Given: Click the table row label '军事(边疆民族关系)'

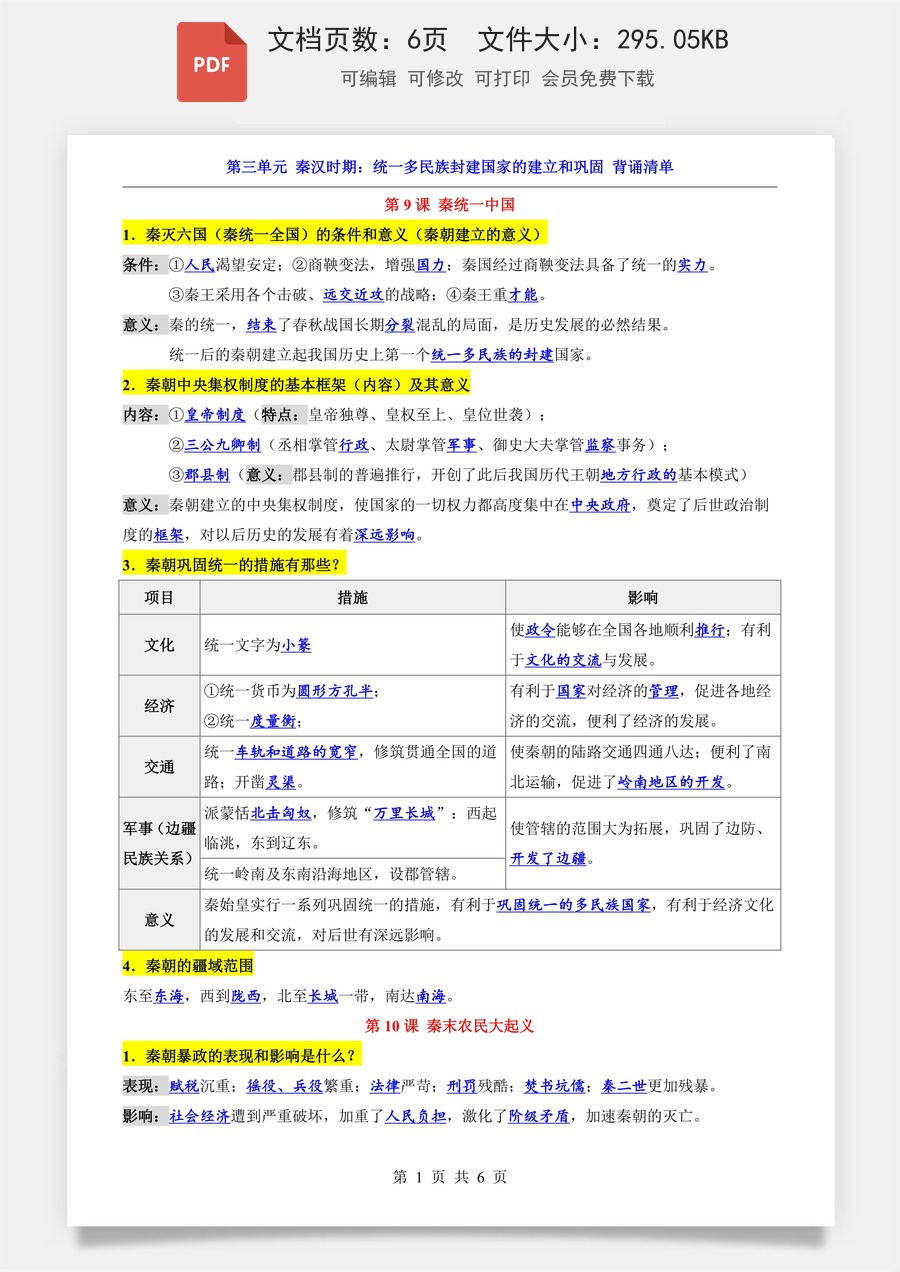Looking at the screenshot, I should click(x=159, y=843).
